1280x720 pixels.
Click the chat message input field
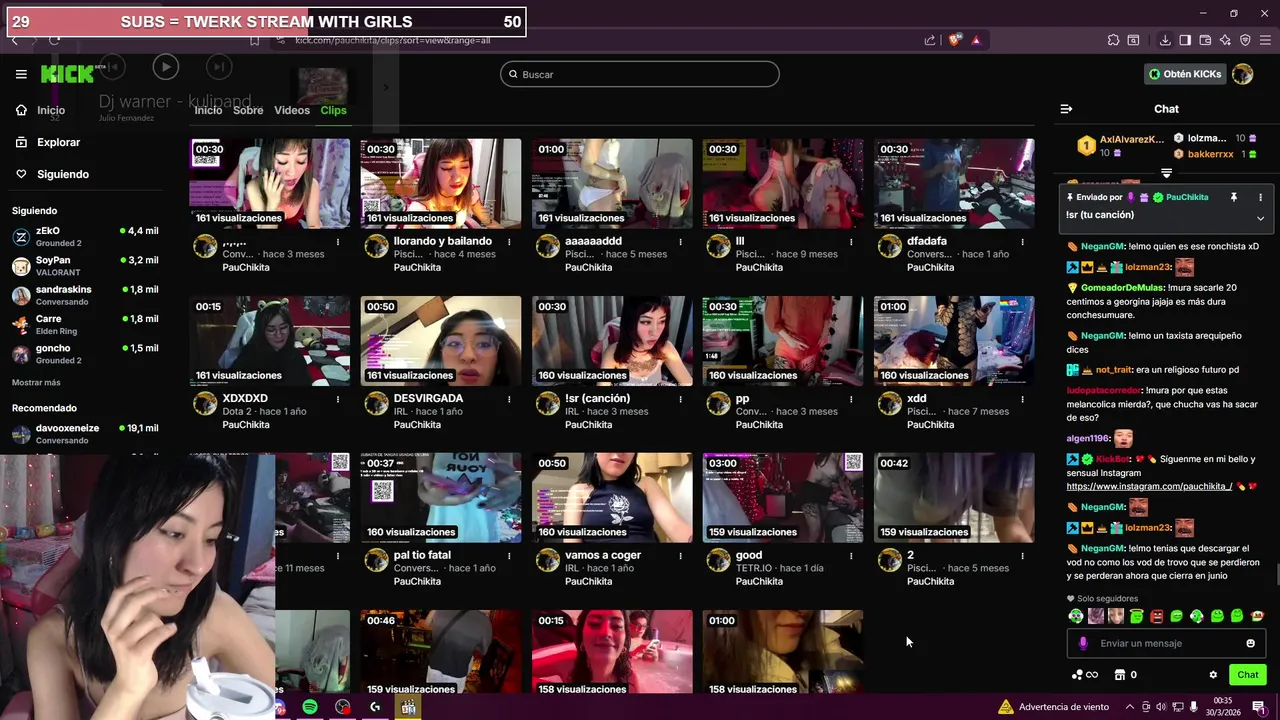click(x=1166, y=643)
